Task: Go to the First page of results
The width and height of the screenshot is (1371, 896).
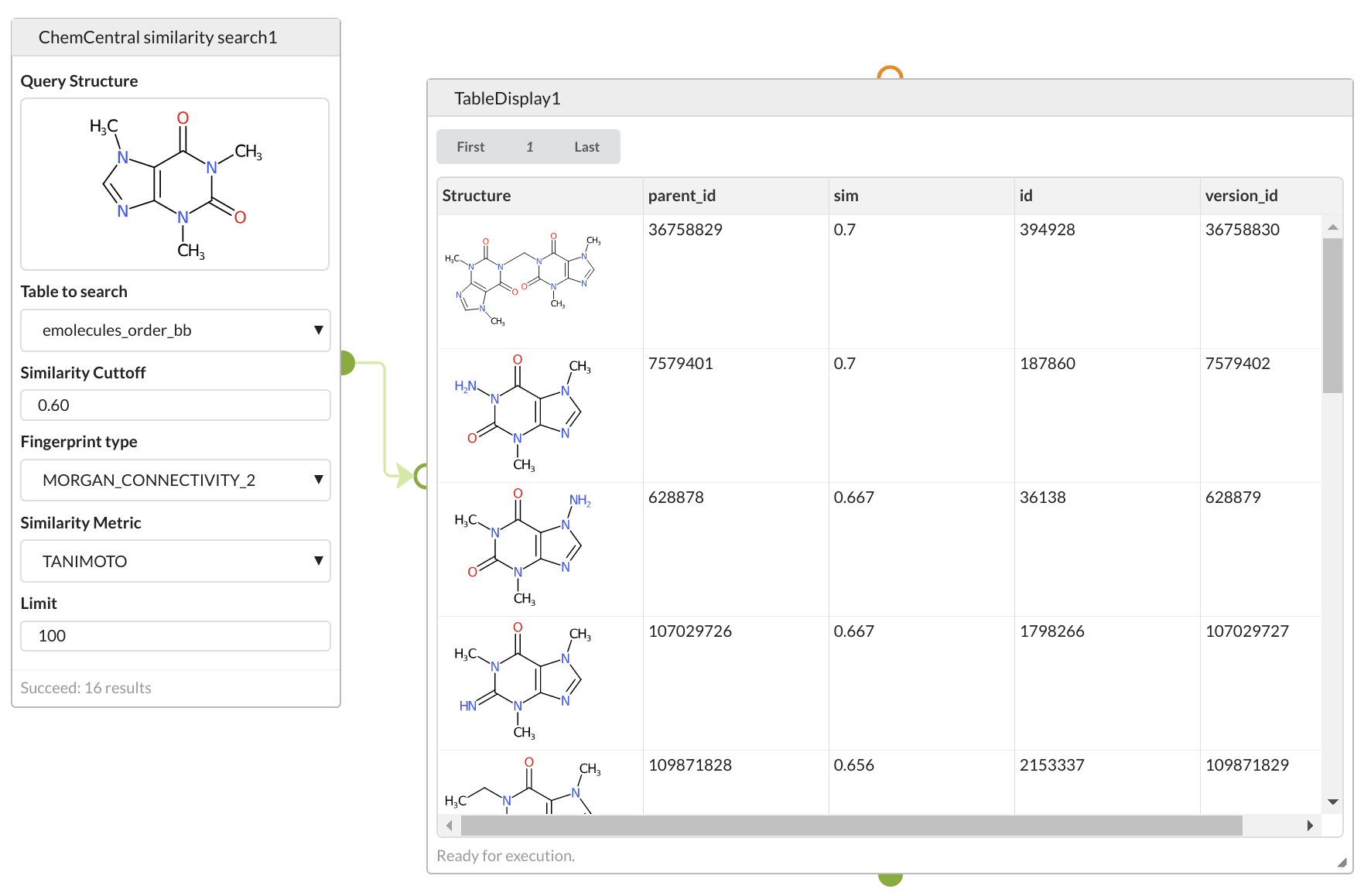Action: 470,147
